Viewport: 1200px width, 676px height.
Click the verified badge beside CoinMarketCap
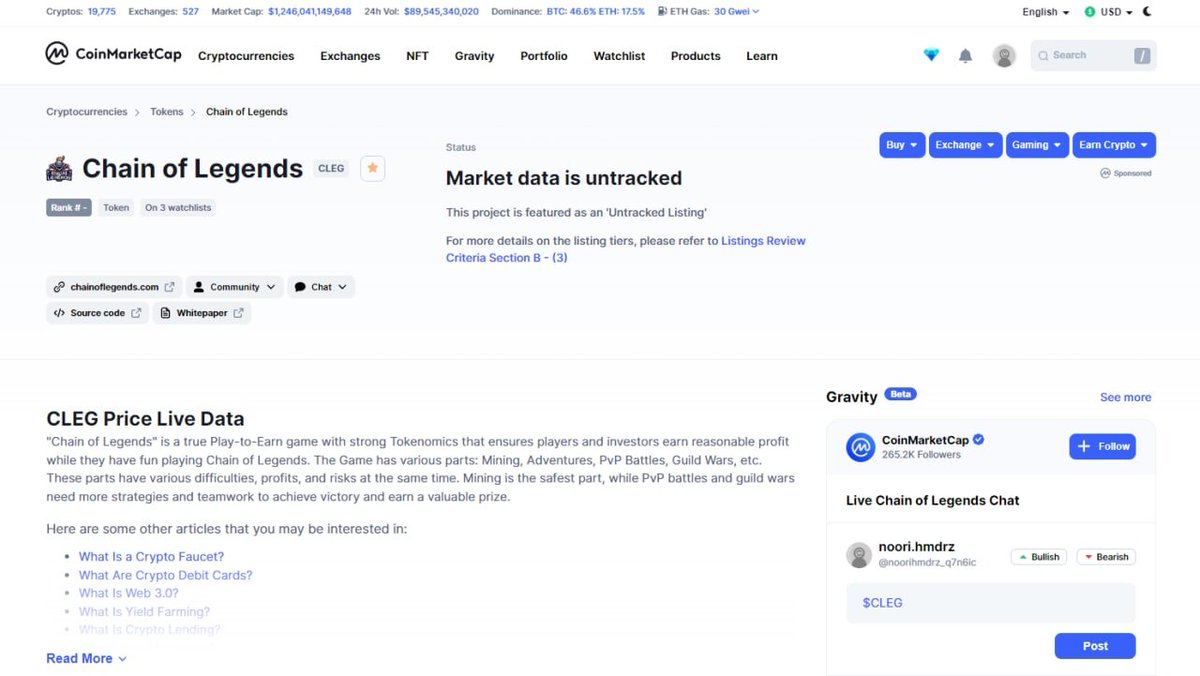coord(979,440)
